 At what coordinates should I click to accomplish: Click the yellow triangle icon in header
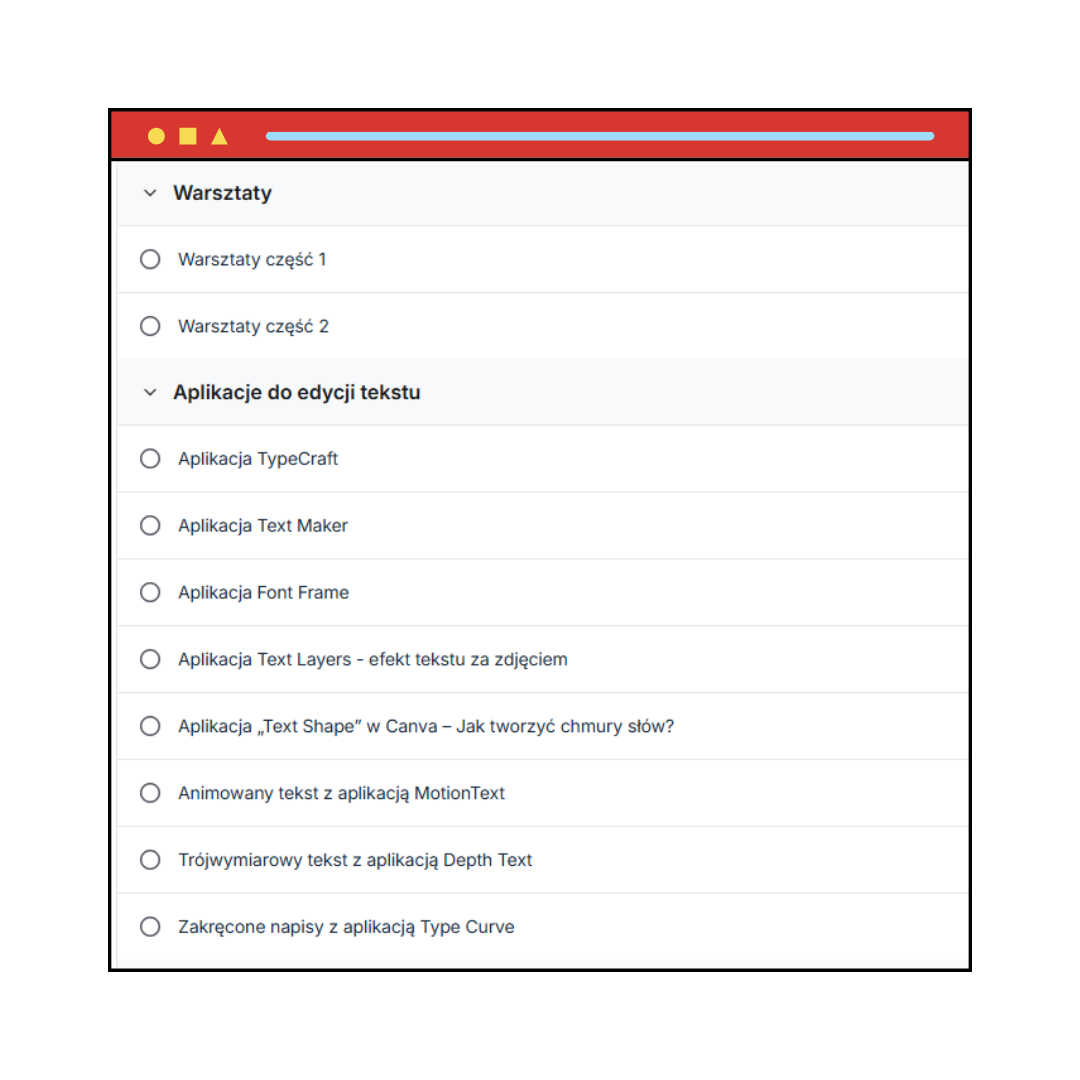point(220,136)
